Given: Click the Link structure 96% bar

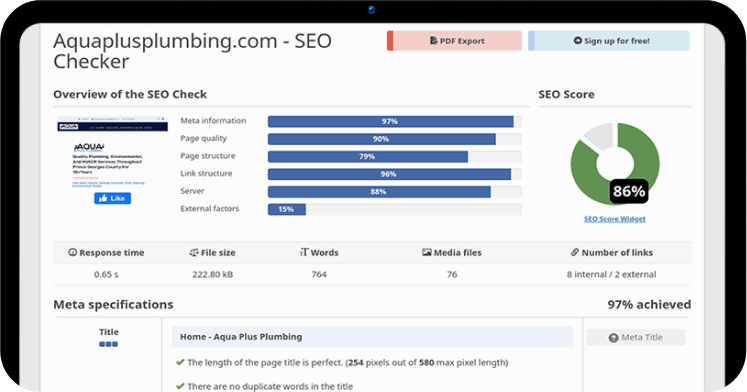Looking at the screenshot, I should coord(394,174).
